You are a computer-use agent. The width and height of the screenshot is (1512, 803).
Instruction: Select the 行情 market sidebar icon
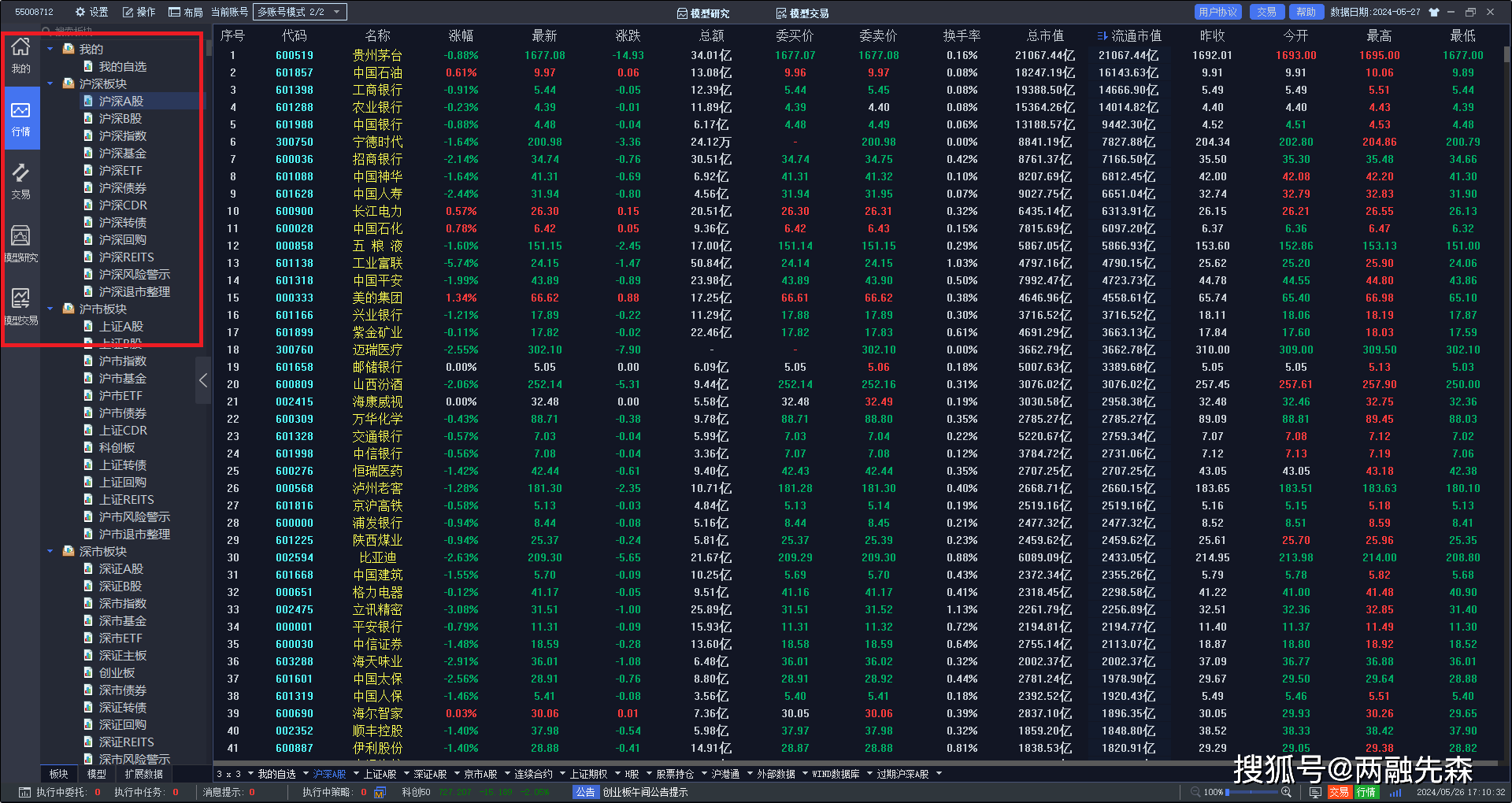click(x=21, y=119)
